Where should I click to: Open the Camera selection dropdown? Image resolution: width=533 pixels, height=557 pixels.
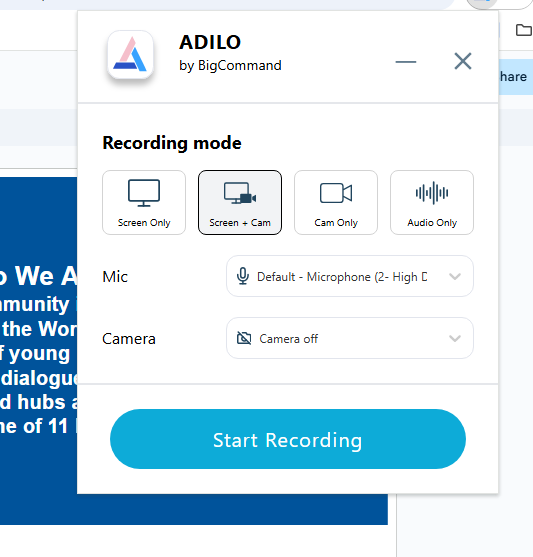(350, 338)
